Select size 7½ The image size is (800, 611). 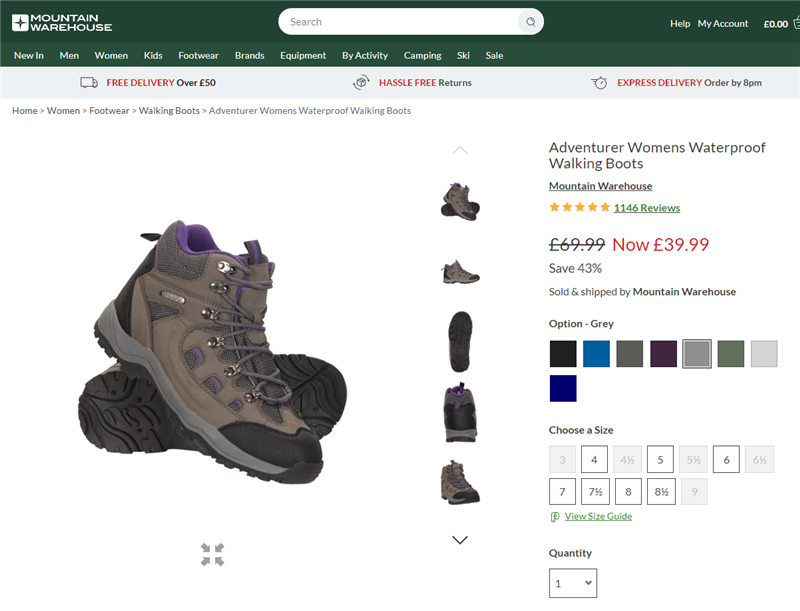594,492
